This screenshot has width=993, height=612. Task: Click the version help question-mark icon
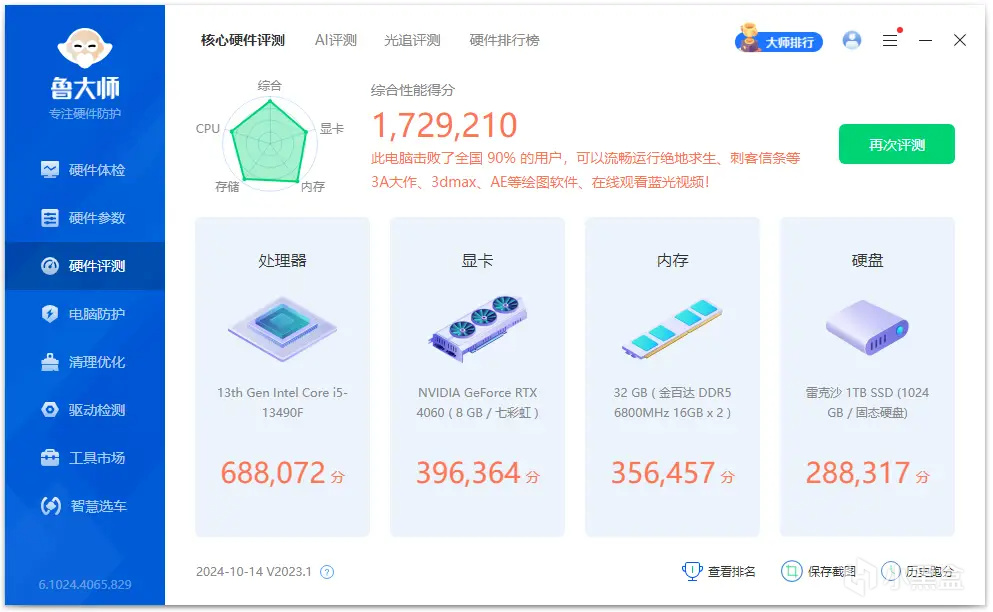point(327,572)
